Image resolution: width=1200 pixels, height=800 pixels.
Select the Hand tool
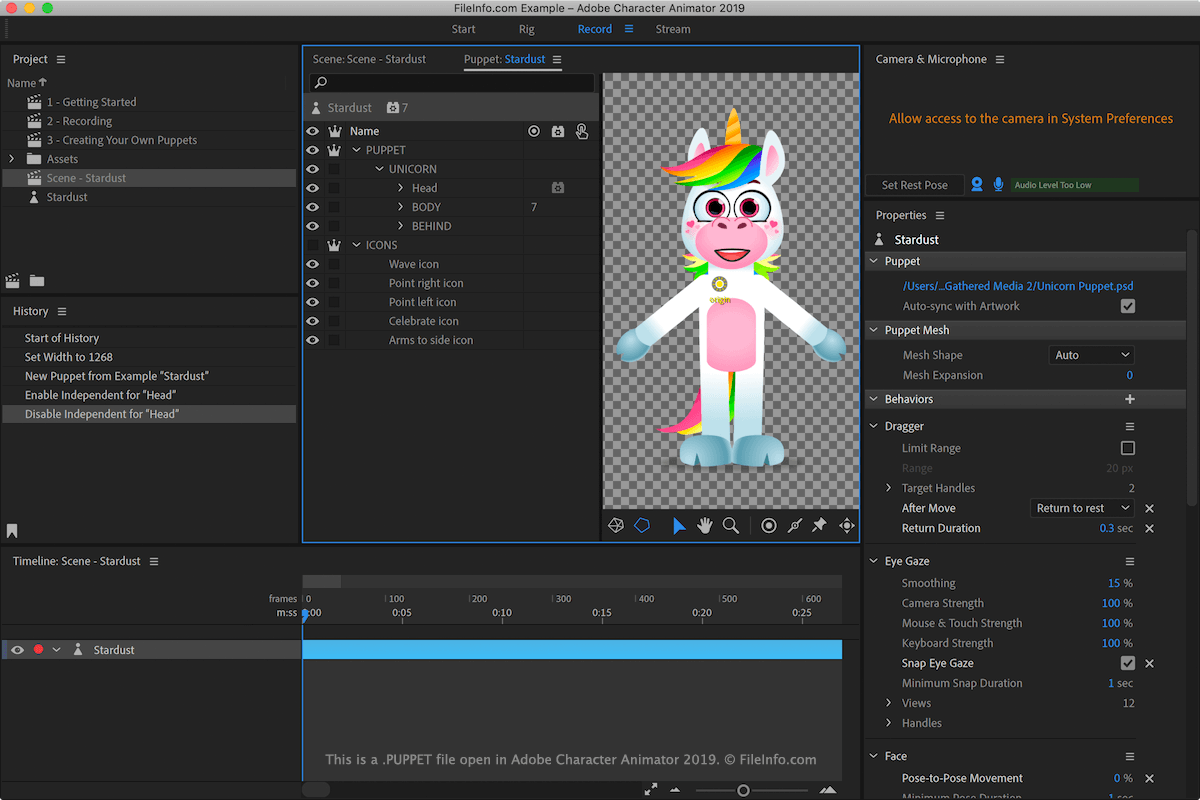click(705, 525)
